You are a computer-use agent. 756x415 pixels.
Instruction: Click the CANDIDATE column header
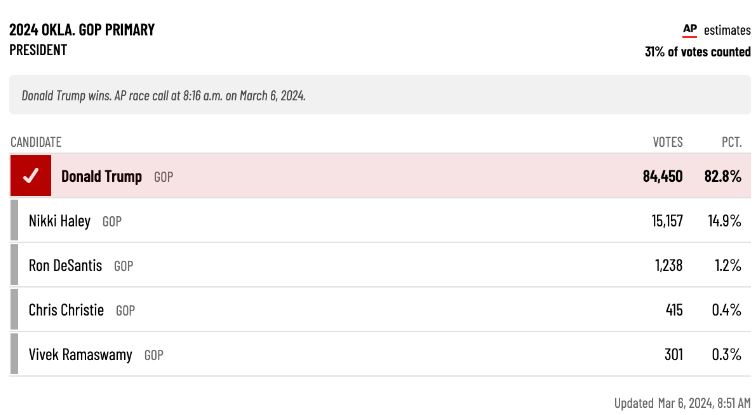coord(36,142)
